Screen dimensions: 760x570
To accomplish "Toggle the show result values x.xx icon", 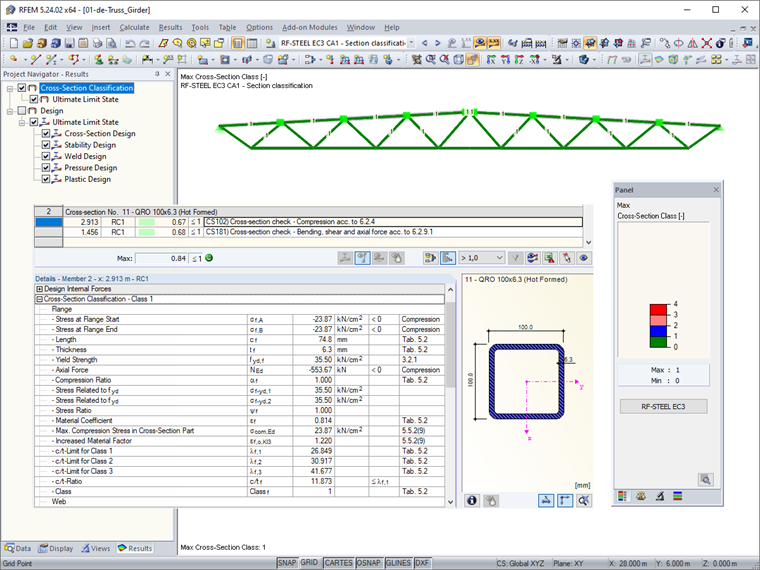I will tap(494, 43).
